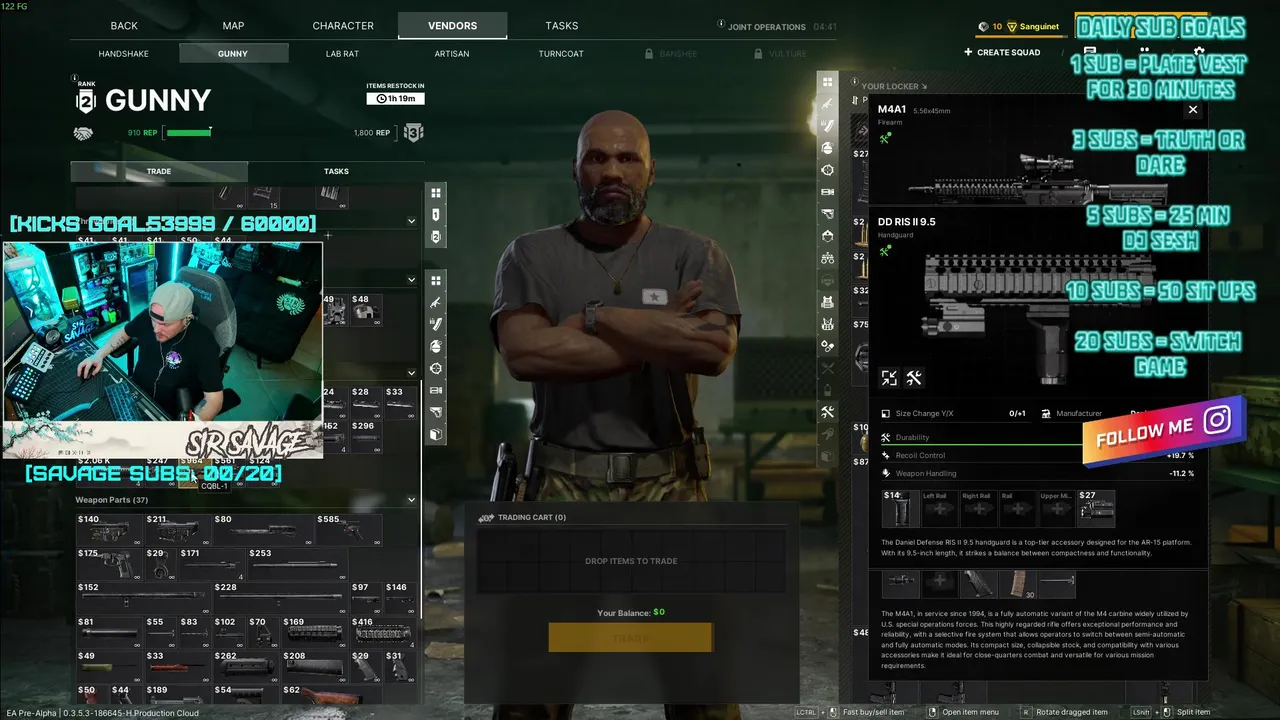
Task: Click the resize icon on DD RIS preview
Action: click(x=889, y=378)
